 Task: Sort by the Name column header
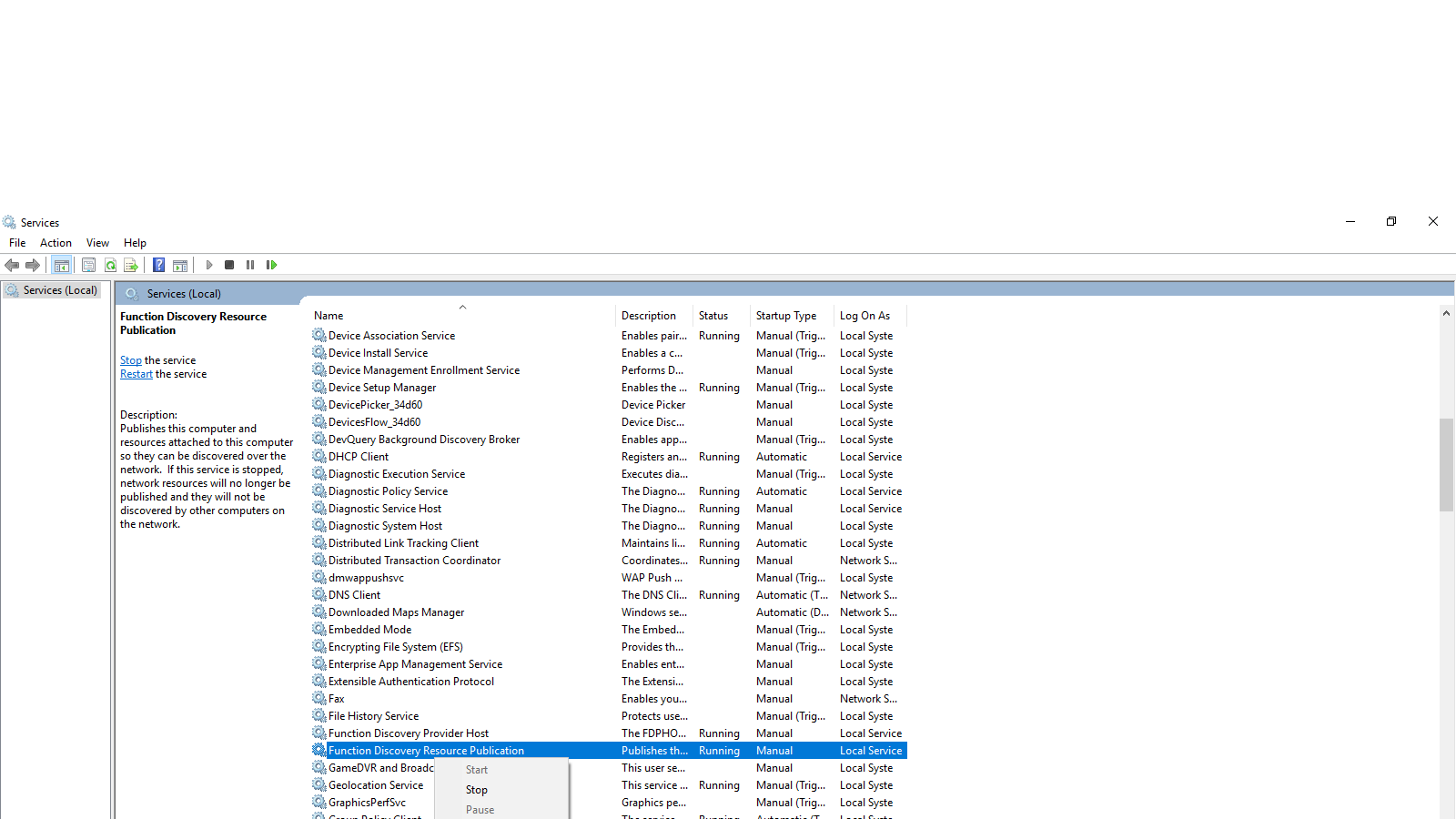click(x=462, y=316)
